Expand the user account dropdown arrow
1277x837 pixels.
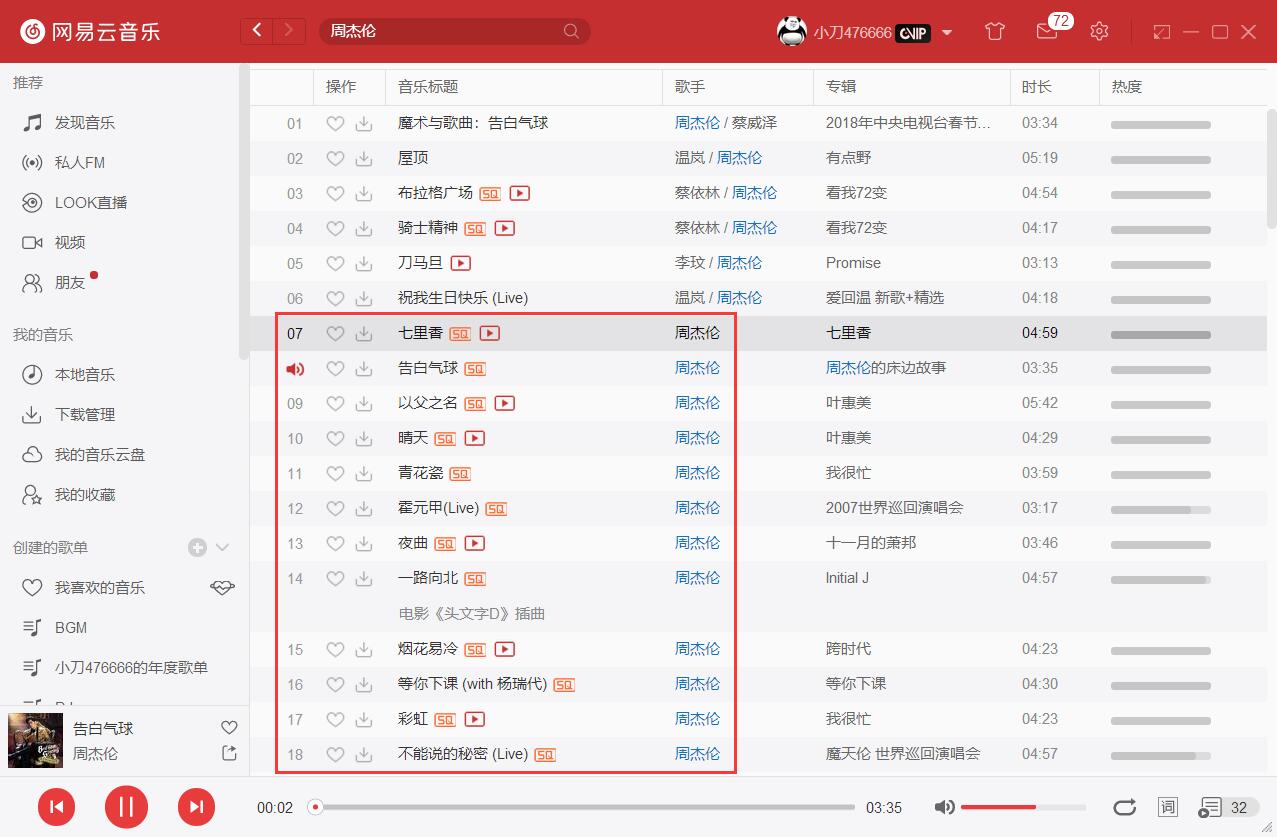pyautogui.click(x=946, y=32)
